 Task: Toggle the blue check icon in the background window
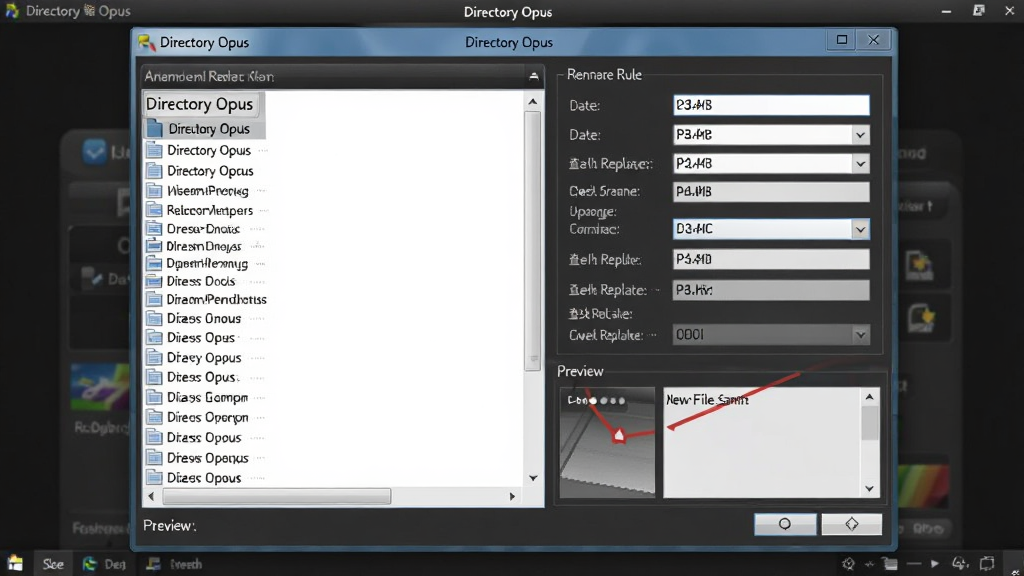pyautogui.click(x=95, y=152)
